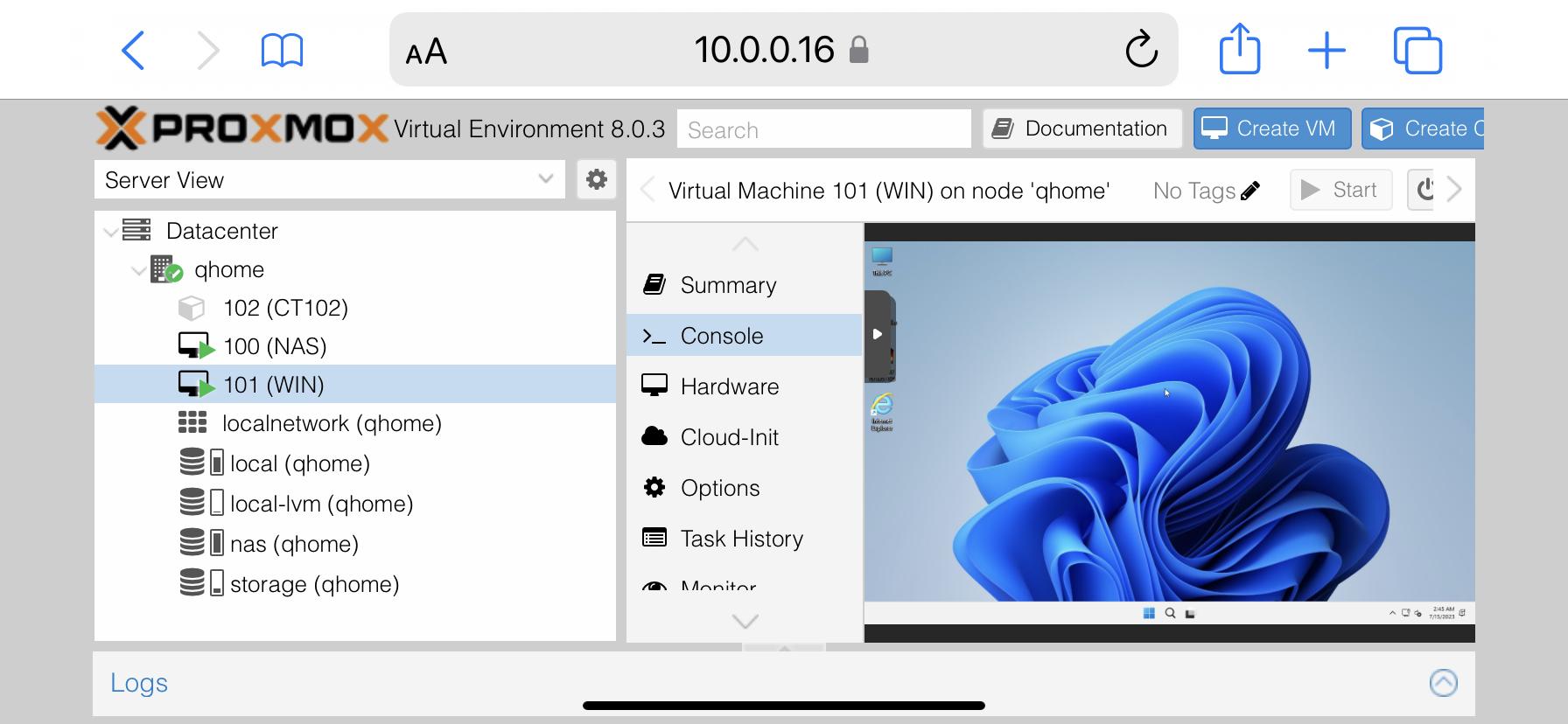Click the localnetwork grid icon
The height and width of the screenshot is (724, 1568).
pos(192,423)
